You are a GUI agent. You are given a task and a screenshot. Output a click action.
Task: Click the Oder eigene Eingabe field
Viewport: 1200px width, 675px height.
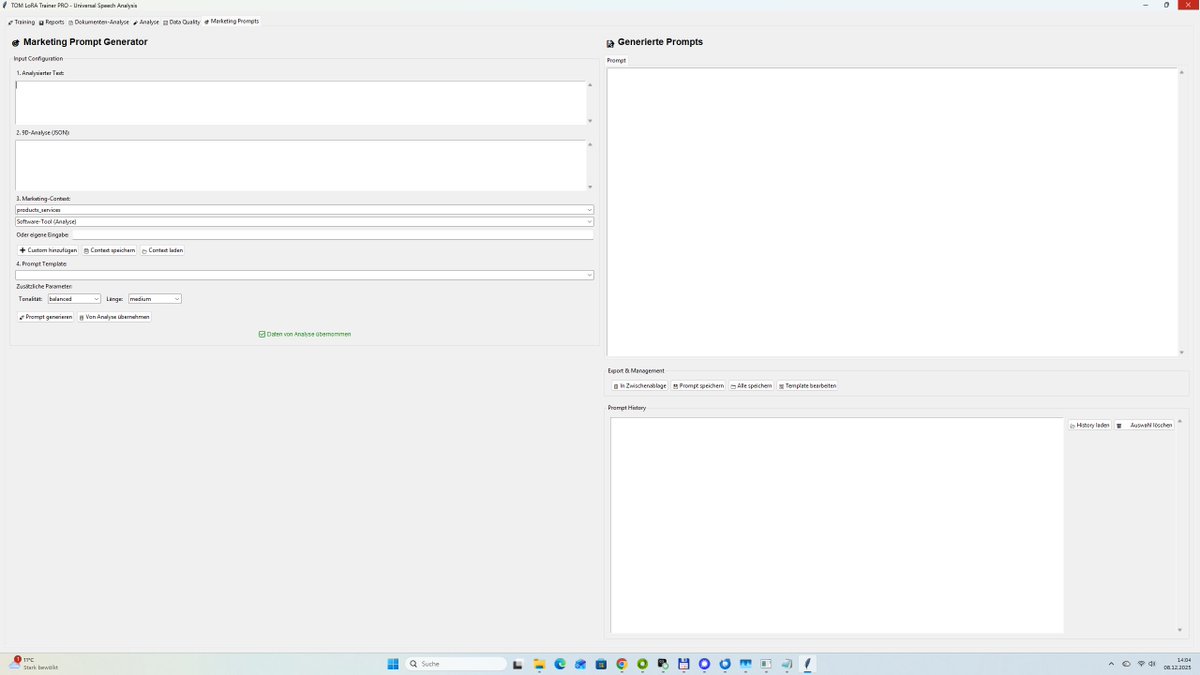click(332, 234)
